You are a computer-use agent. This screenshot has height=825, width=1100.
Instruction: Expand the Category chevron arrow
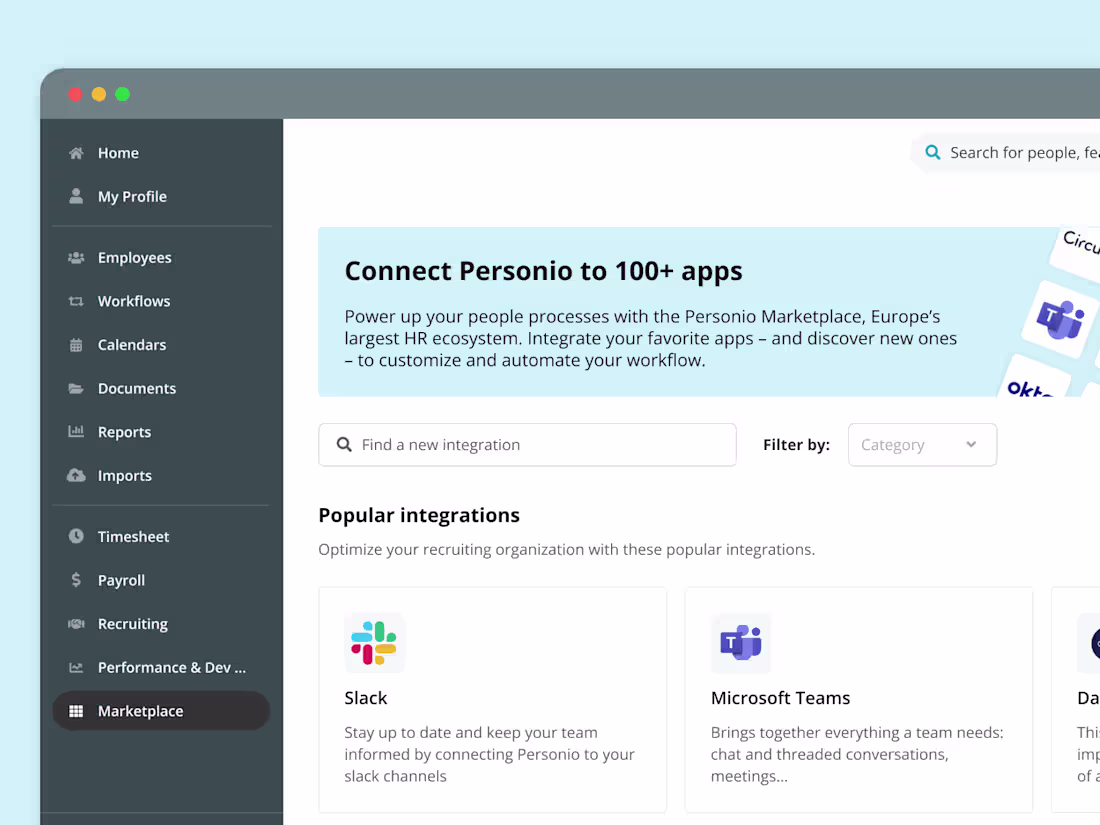click(970, 444)
